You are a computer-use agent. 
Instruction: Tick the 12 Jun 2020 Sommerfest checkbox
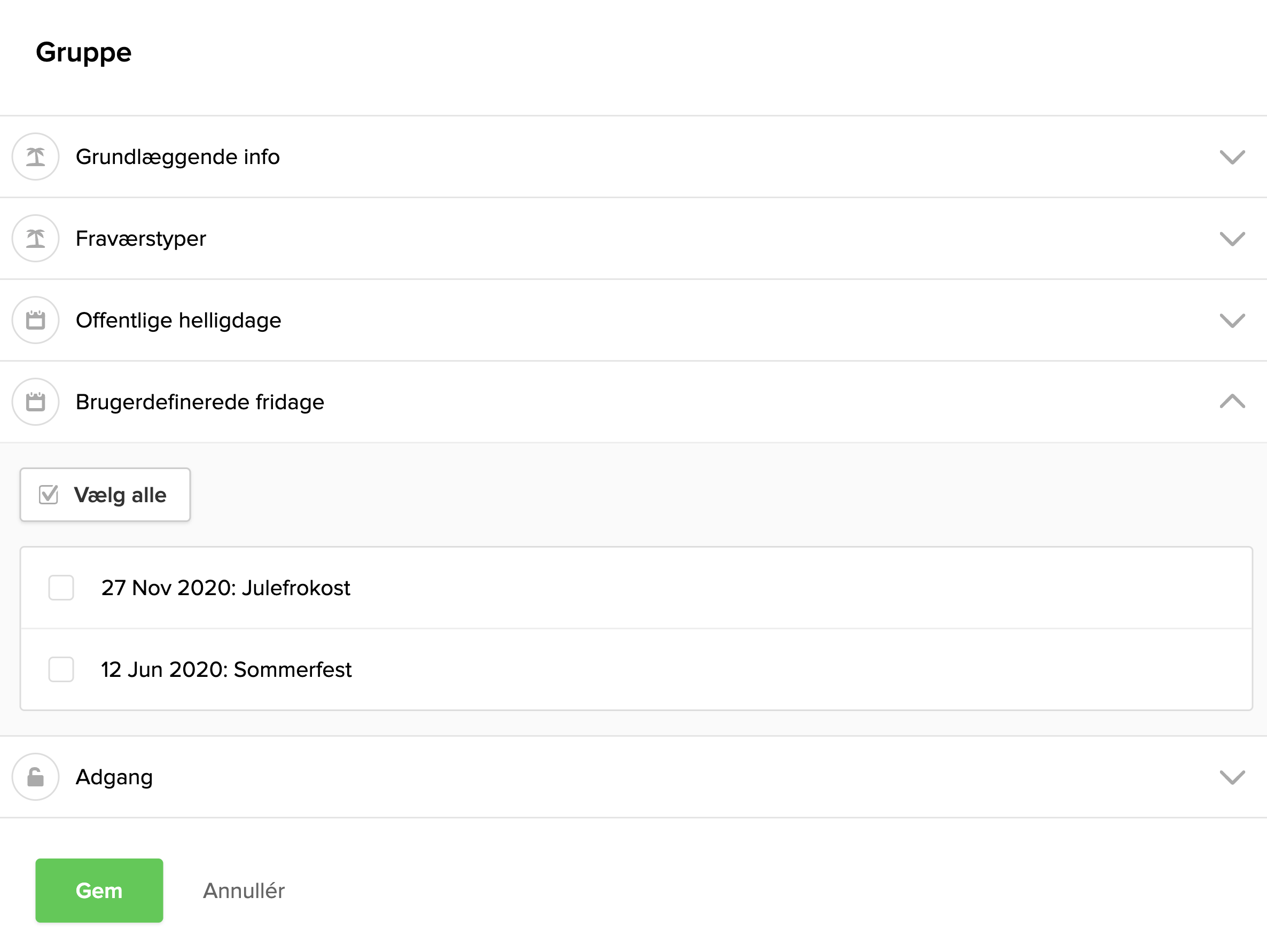point(61,669)
